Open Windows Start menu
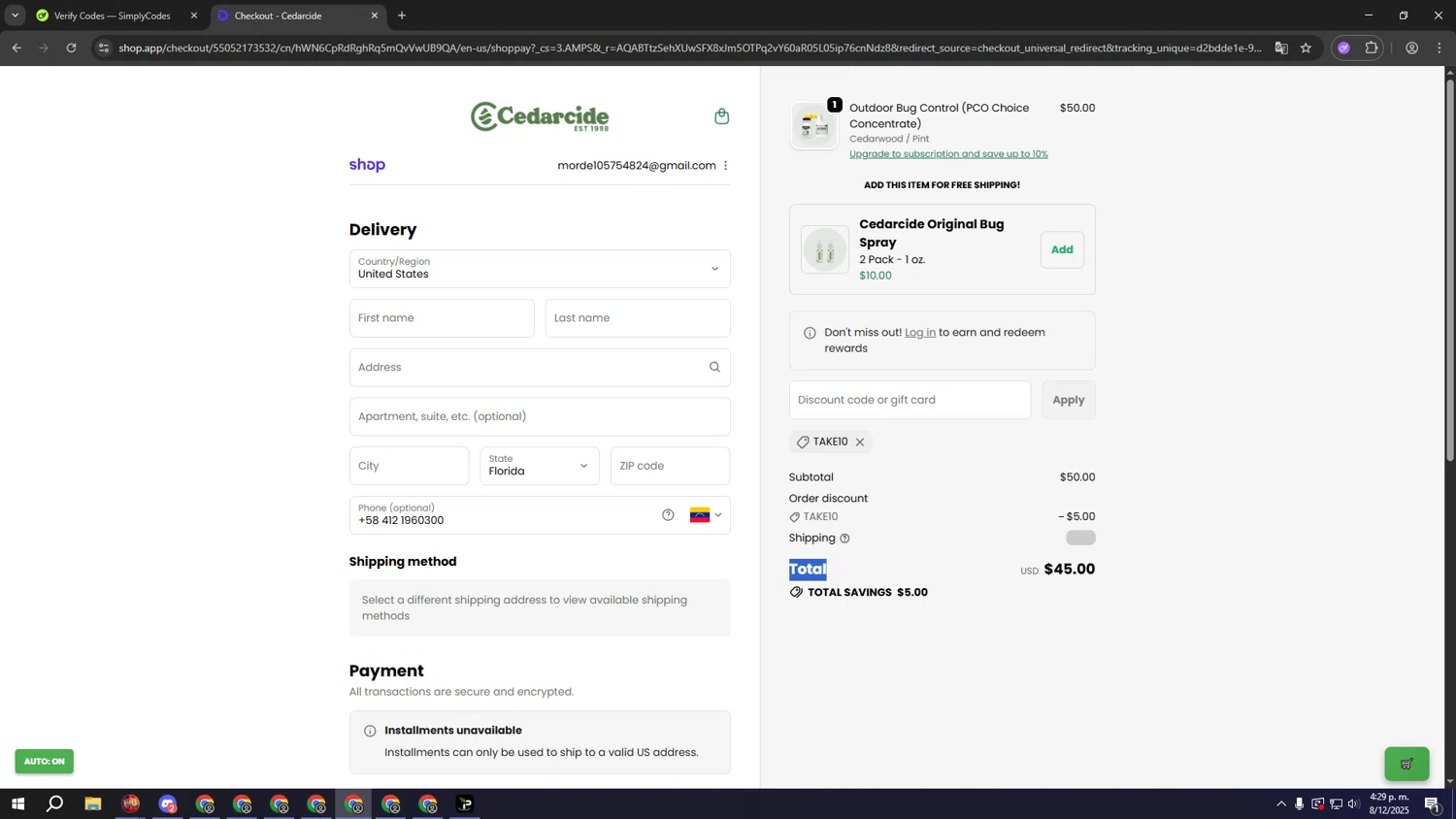 click(x=17, y=803)
